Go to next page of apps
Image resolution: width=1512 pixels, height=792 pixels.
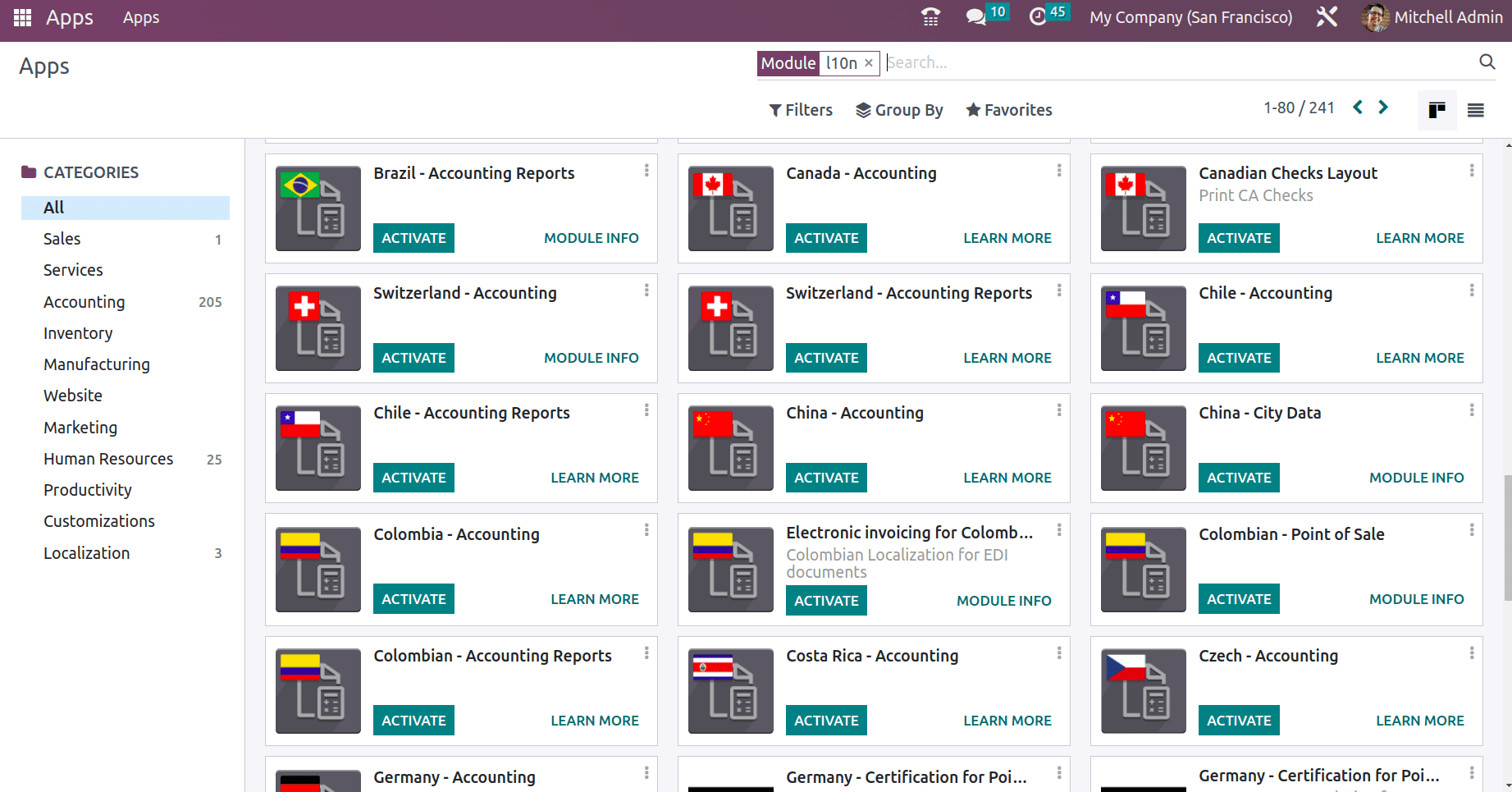1383,108
